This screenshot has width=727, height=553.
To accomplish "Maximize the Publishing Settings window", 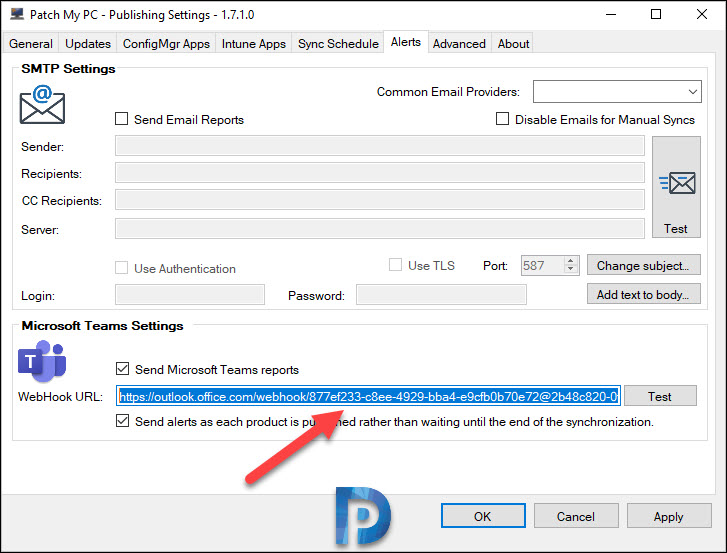I will click(x=656, y=14).
